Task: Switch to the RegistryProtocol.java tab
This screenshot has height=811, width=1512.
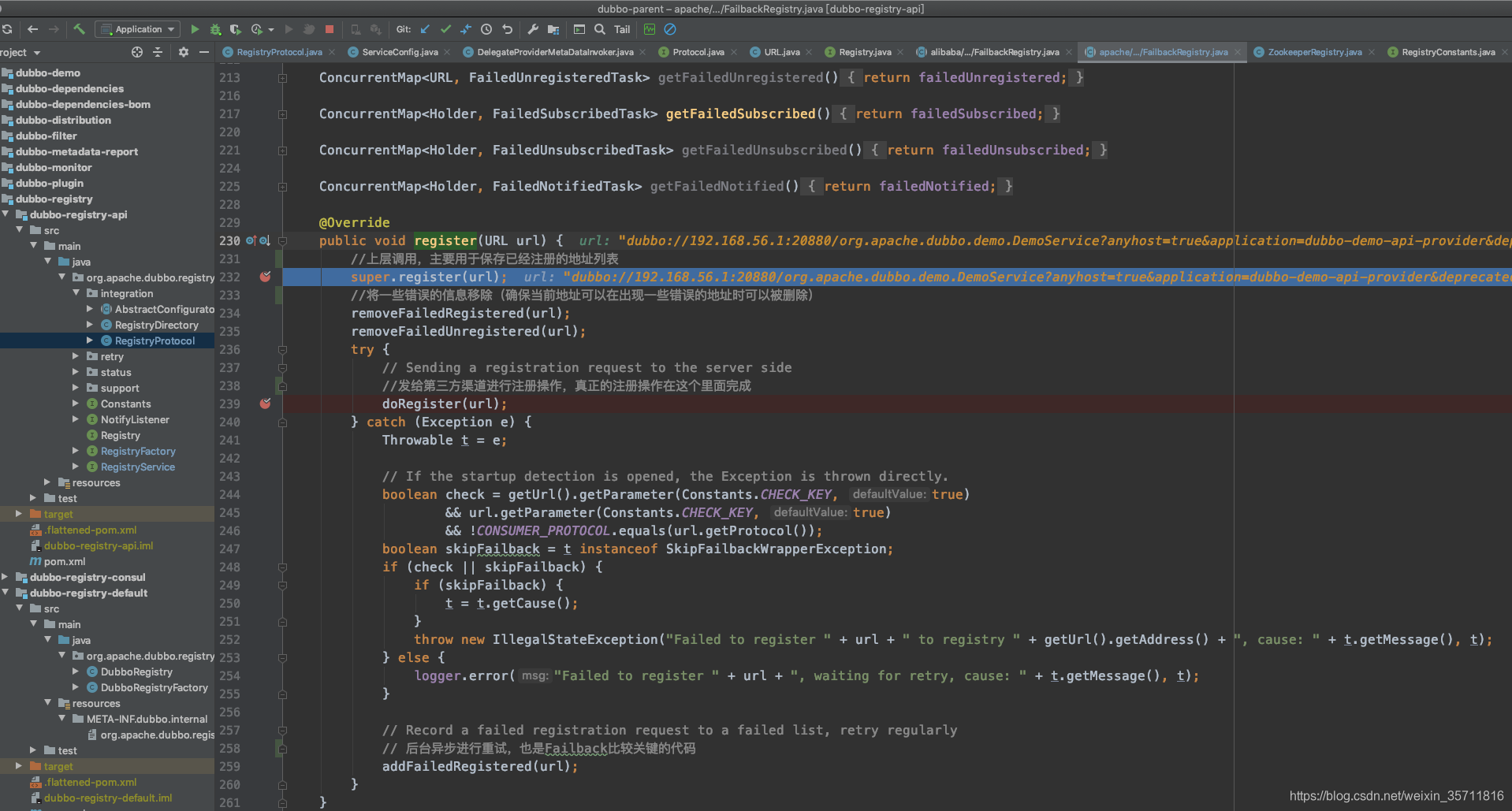Action: pyautogui.click(x=279, y=52)
